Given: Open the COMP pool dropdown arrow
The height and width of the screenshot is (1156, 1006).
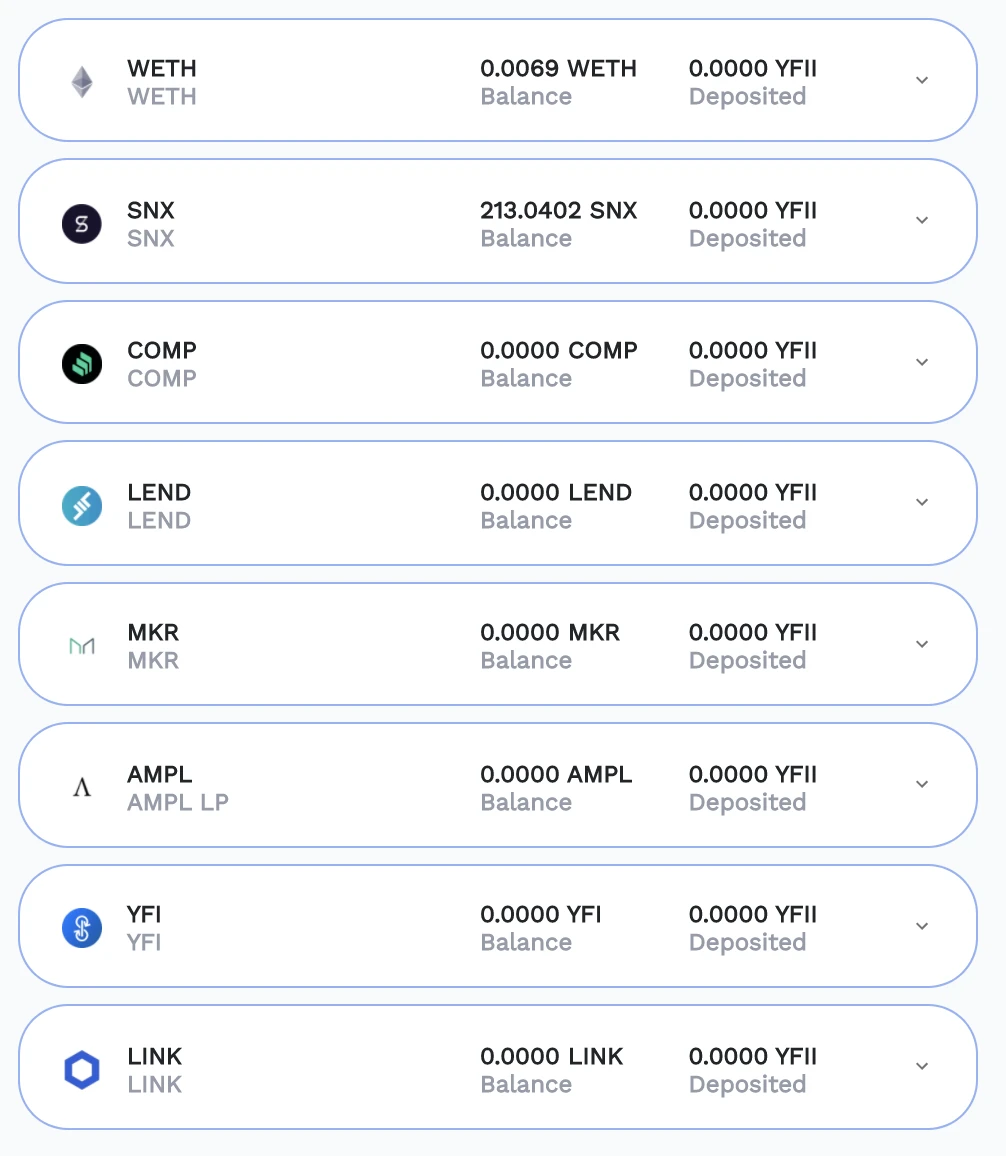Looking at the screenshot, I should point(921,362).
